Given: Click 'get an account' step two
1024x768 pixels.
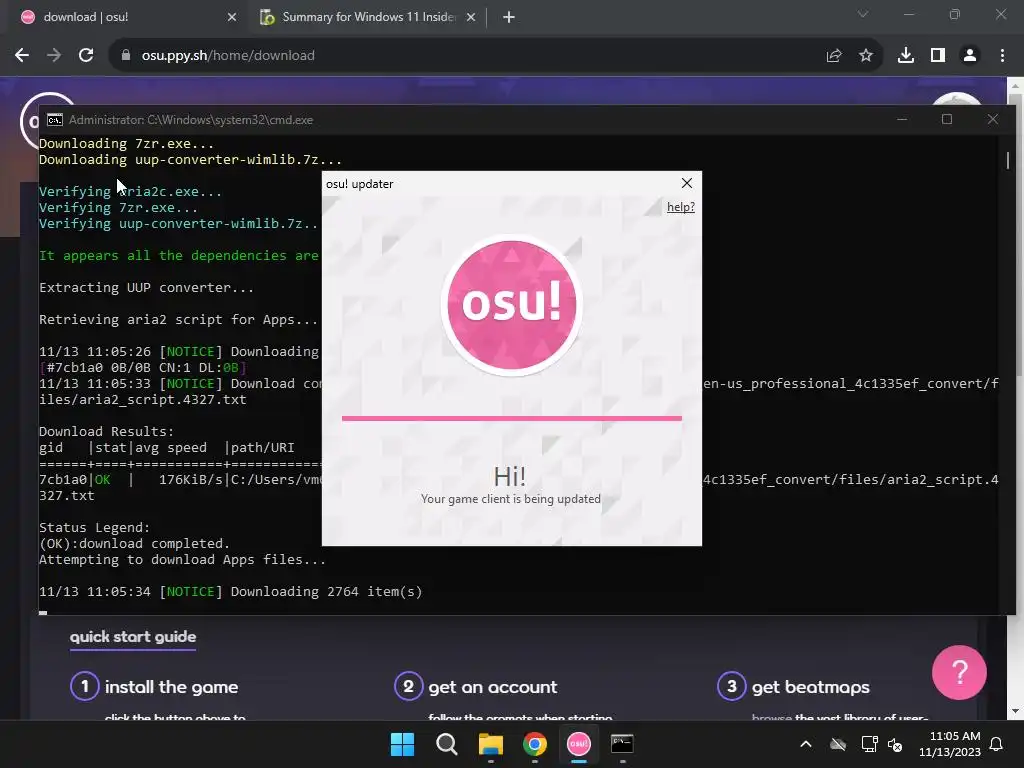Looking at the screenshot, I should pos(476,687).
